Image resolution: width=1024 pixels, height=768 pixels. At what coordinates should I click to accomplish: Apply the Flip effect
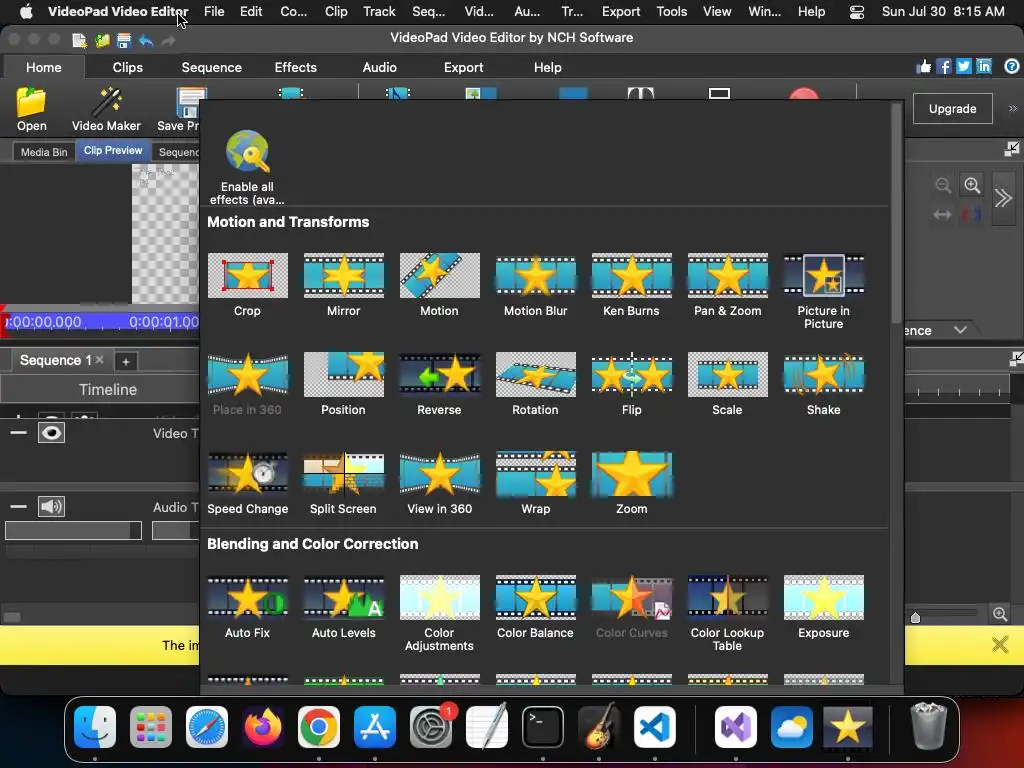coord(632,384)
